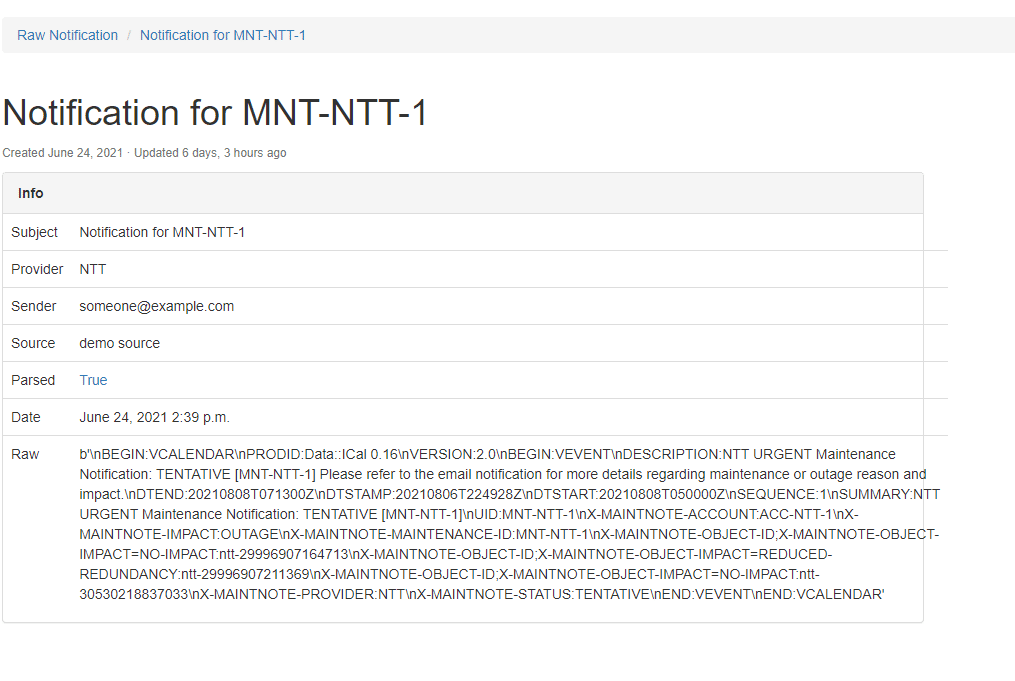
Task: Click the page heading Notification for MNT-NTT-1
Action: click(x=215, y=112)
